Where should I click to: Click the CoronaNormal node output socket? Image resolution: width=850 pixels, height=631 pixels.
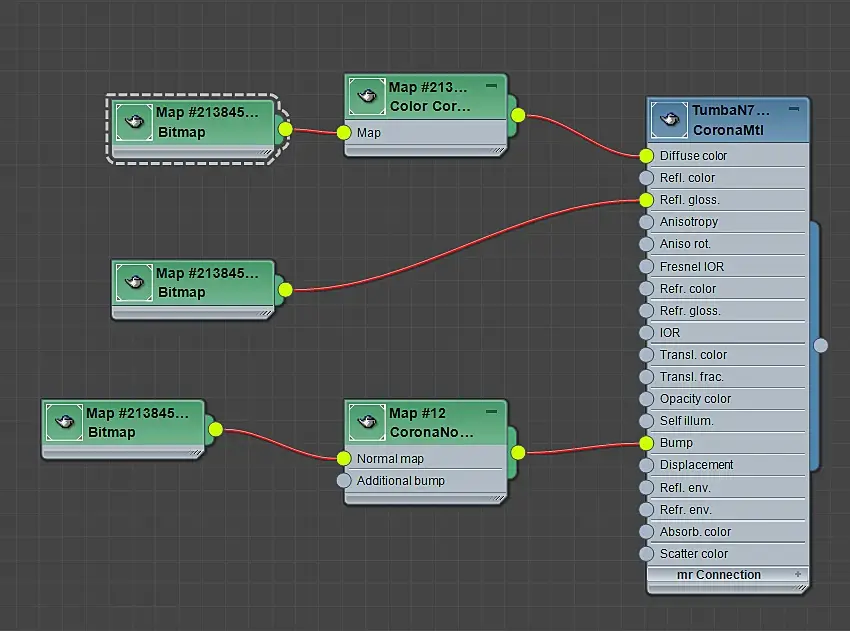(x=518, y=453)
